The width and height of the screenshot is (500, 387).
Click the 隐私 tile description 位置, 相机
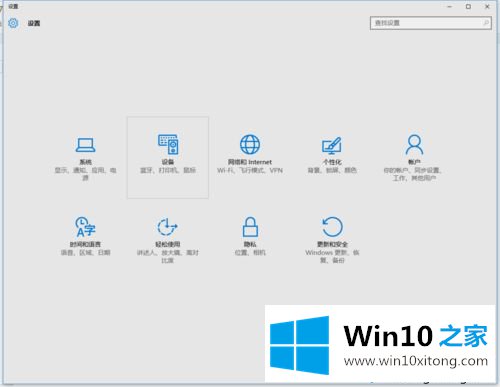coord(250,252)
